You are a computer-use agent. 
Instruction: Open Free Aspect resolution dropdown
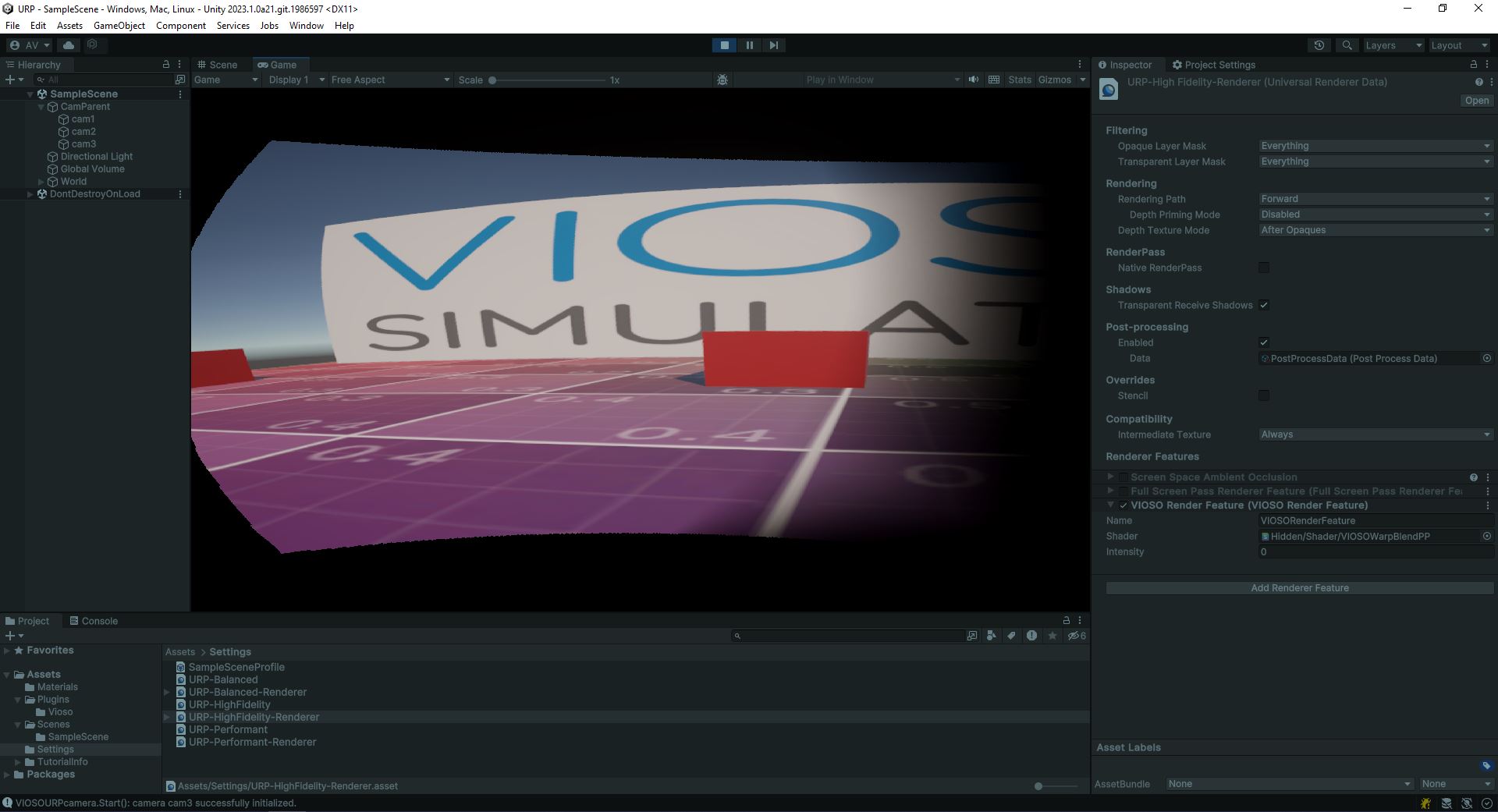point(390,80)
